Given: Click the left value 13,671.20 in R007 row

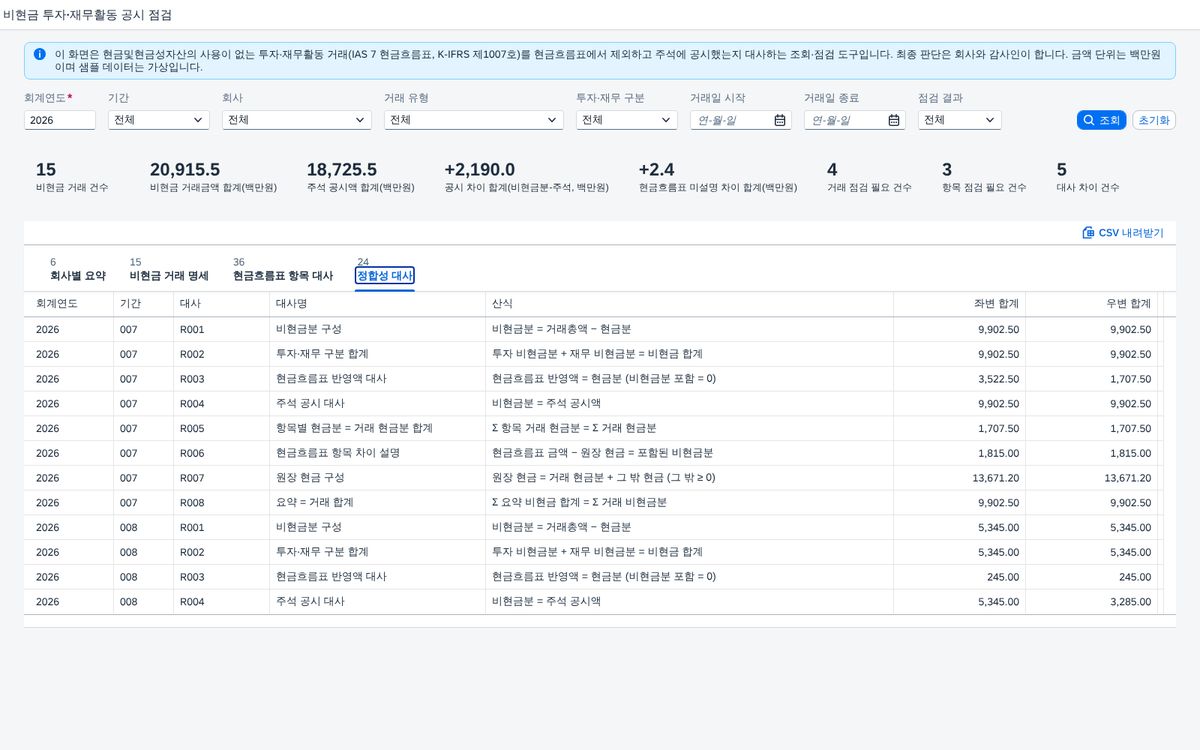Looking at the screenshot, I should click(x=996, y=478).
